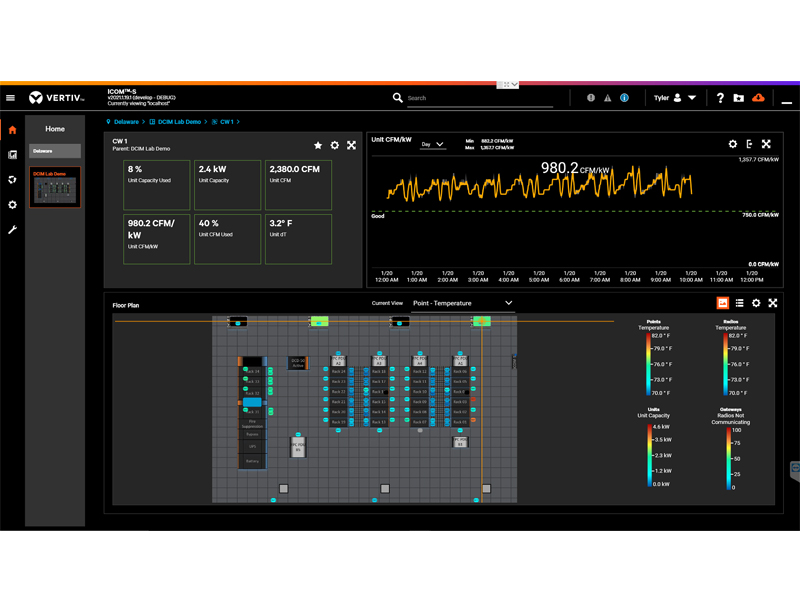Expand the Floor Plan to fullscreen
This screenshot has height=600, width=800.
773,303
